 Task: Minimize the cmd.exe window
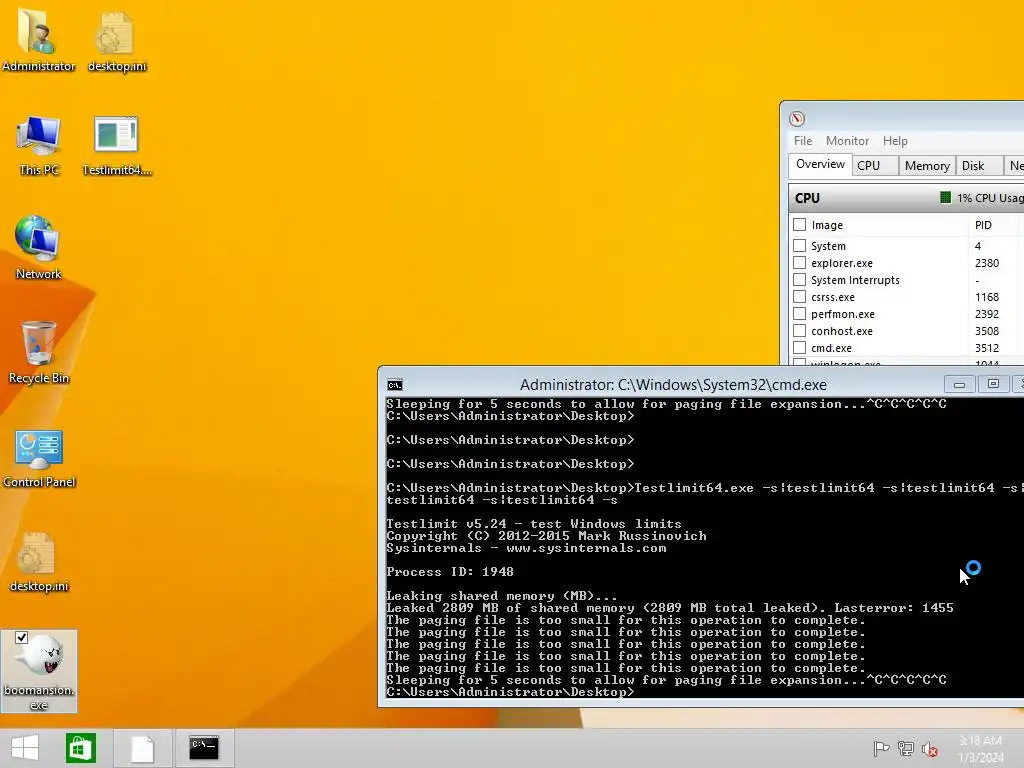pos(959,384)
